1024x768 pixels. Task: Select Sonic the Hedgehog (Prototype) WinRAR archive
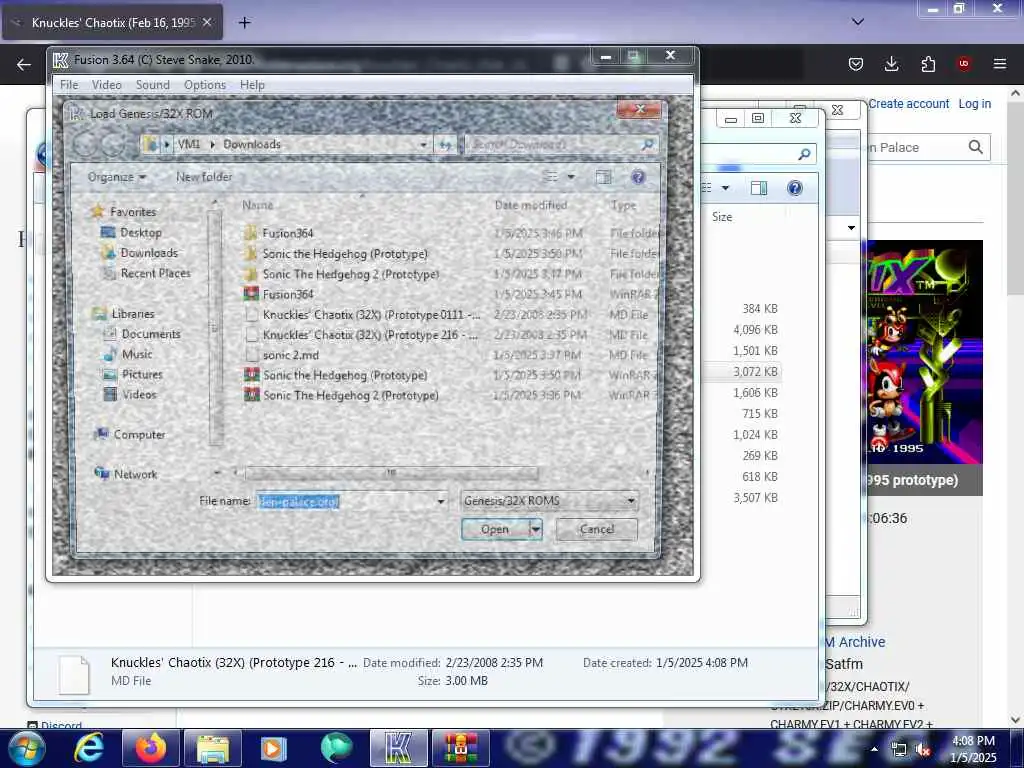(336, 375)
